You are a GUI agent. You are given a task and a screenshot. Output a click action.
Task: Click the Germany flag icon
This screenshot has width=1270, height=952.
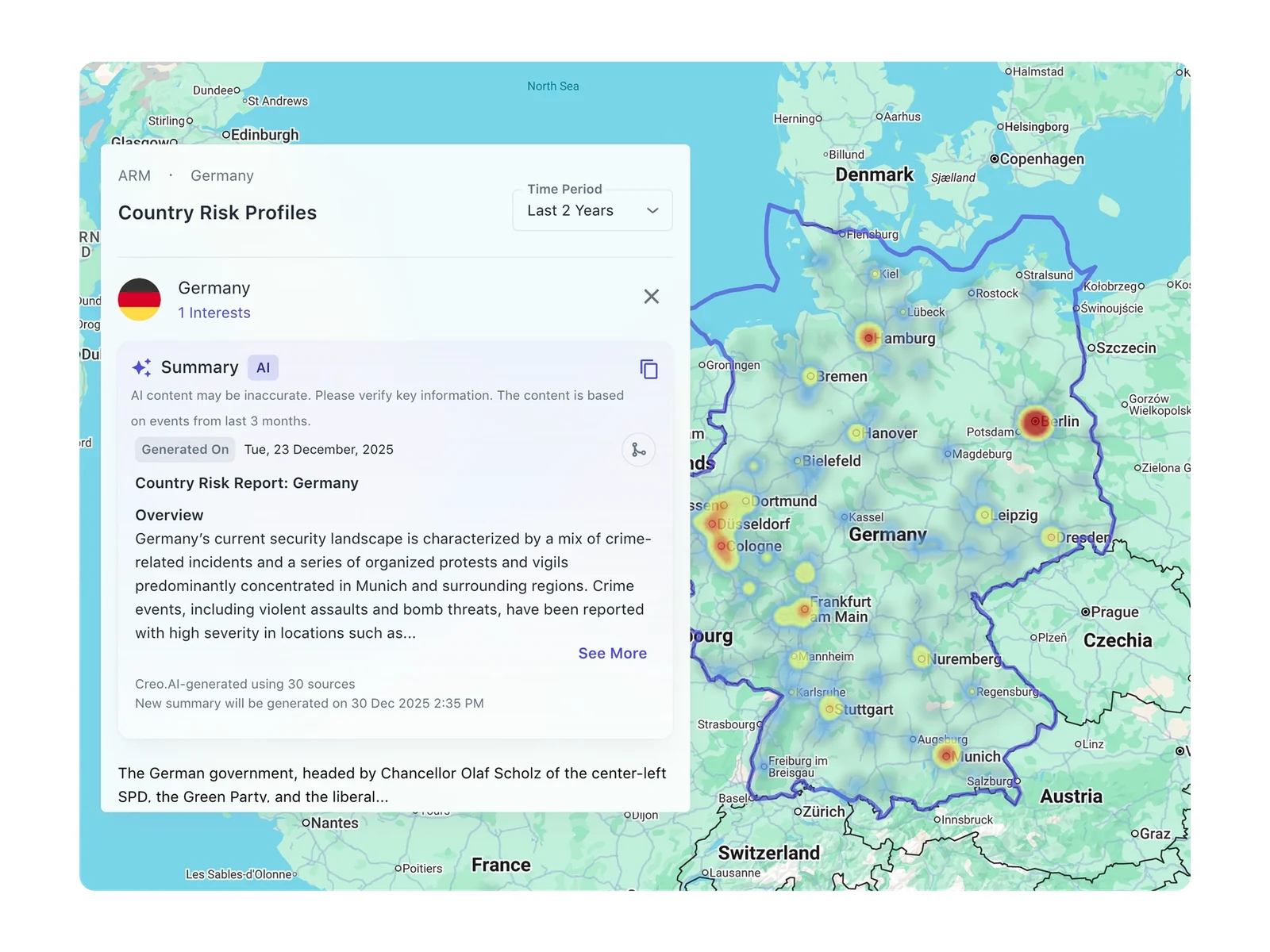pos(140,299)
